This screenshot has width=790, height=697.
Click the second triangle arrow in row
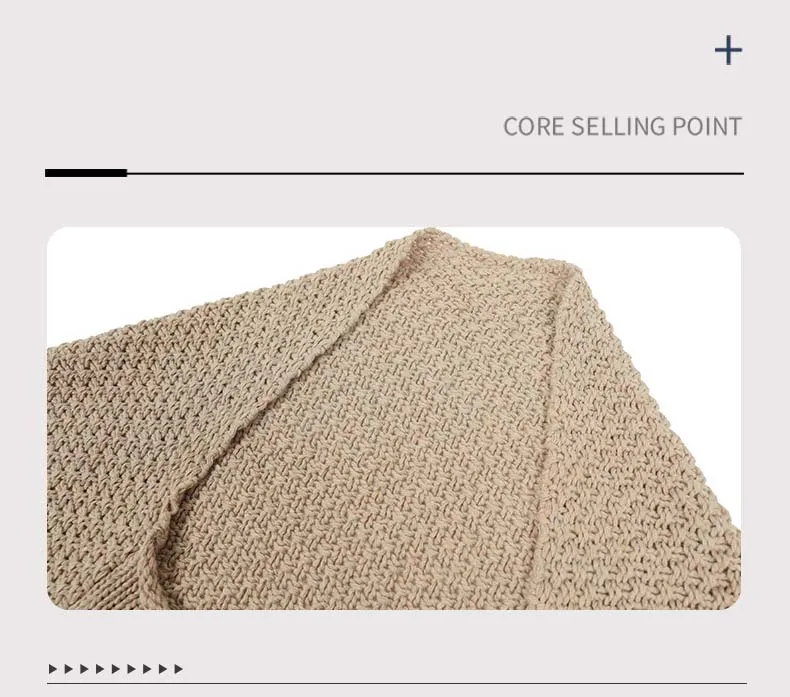[69, 669]
